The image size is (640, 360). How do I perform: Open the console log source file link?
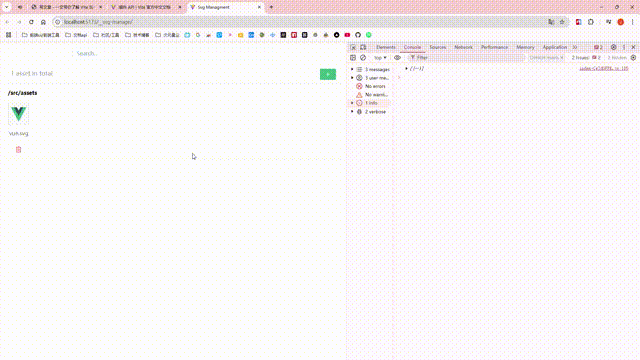[x=604, y=69]
